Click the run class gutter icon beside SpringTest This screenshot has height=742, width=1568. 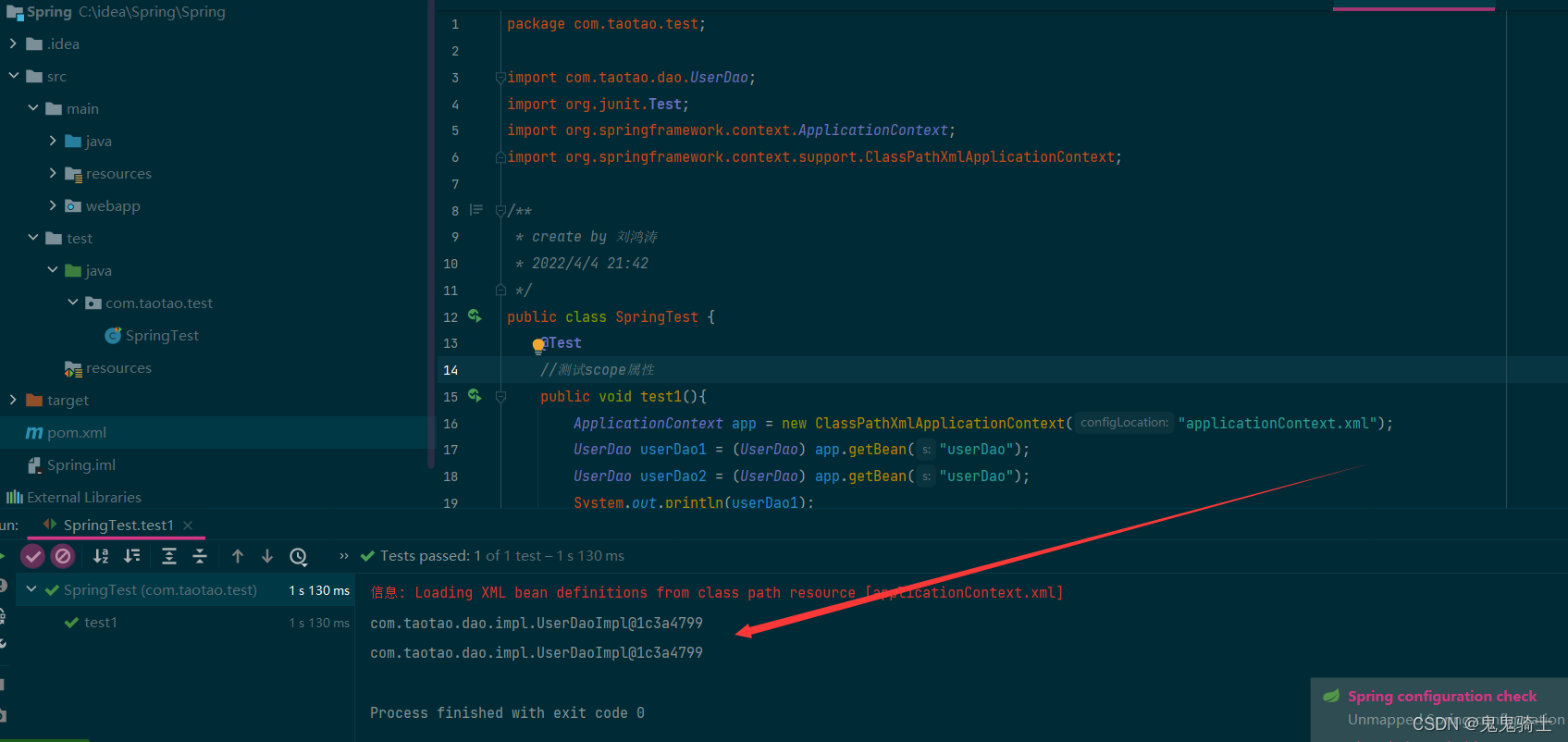point(475,316)
